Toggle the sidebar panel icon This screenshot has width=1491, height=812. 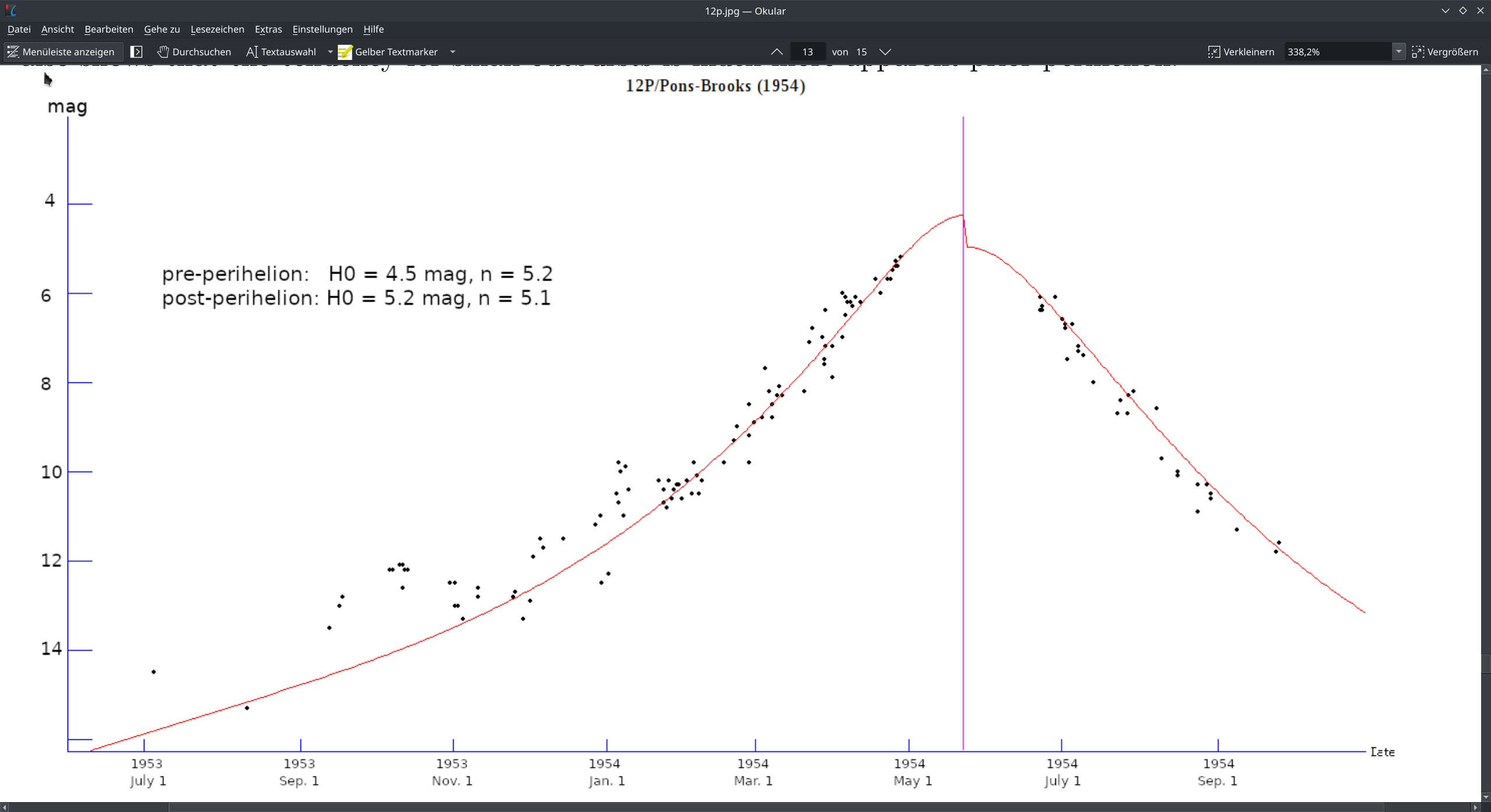click(136, 52)
